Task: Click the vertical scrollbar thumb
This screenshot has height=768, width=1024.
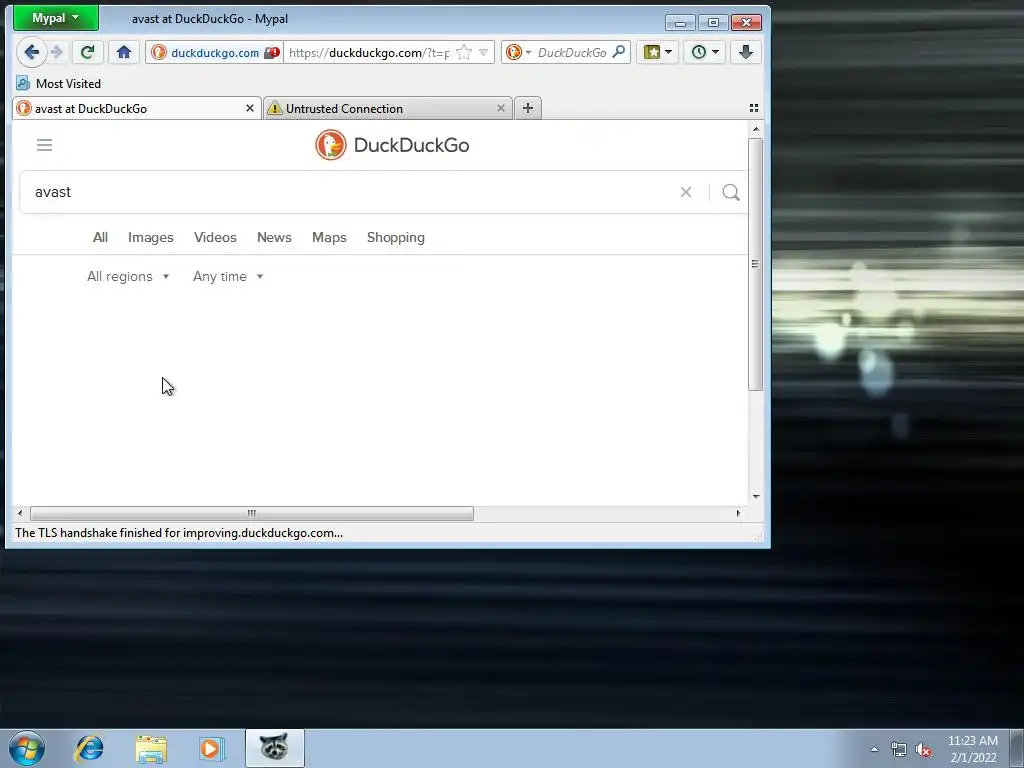Action: point(756,264)
